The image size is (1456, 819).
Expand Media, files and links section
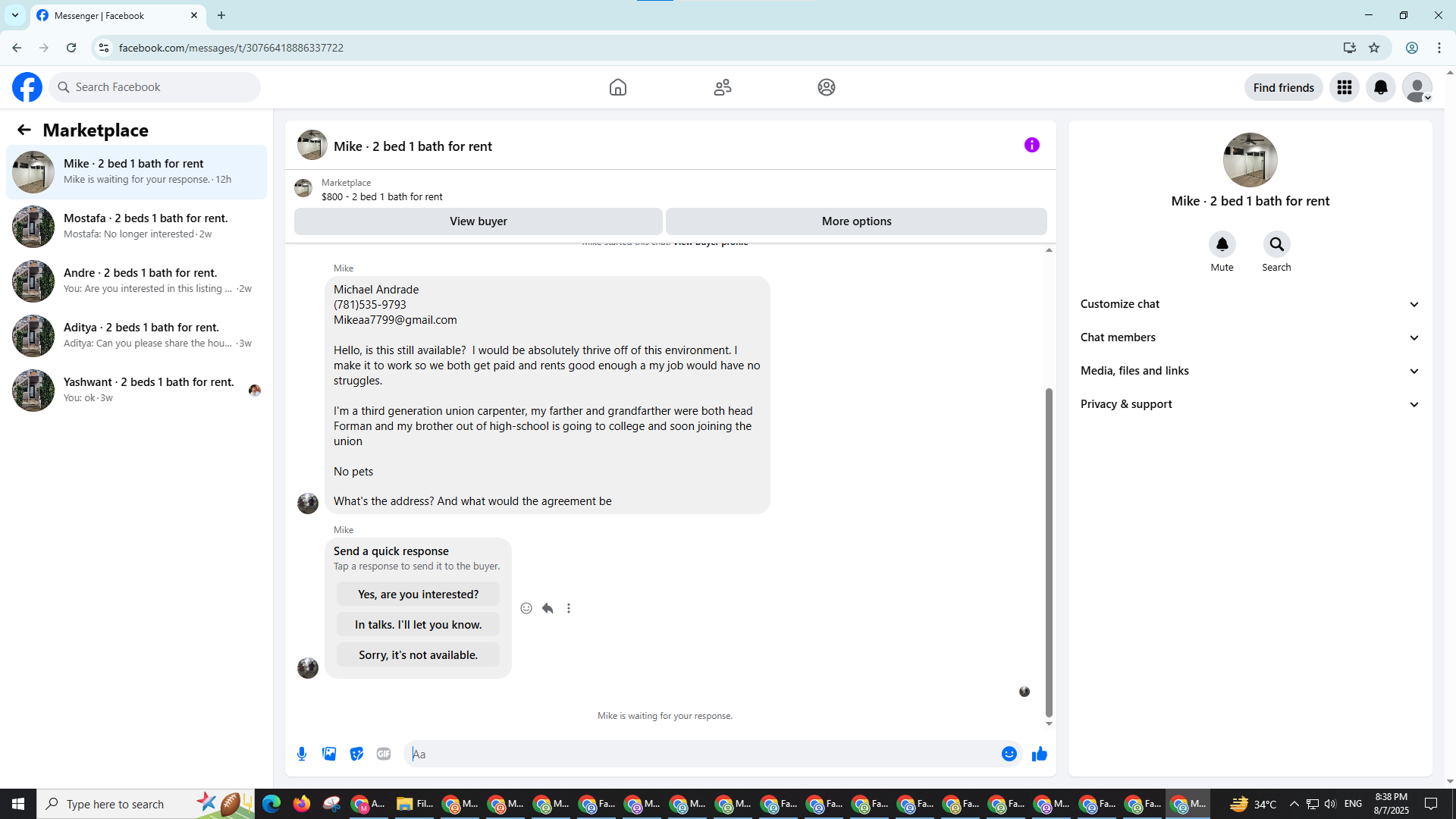(x=1250, y=371)
